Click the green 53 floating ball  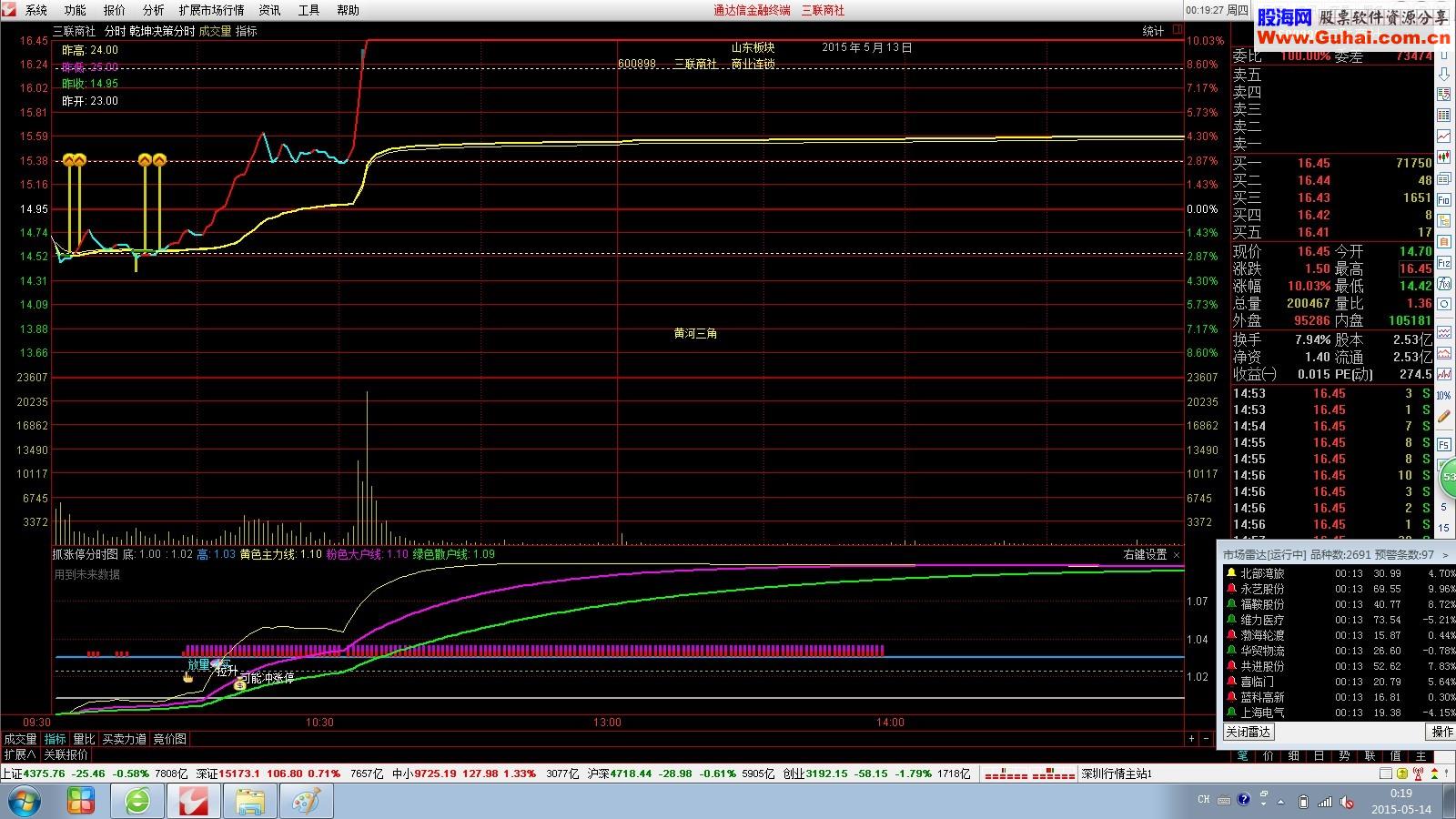pos(1447,476)
